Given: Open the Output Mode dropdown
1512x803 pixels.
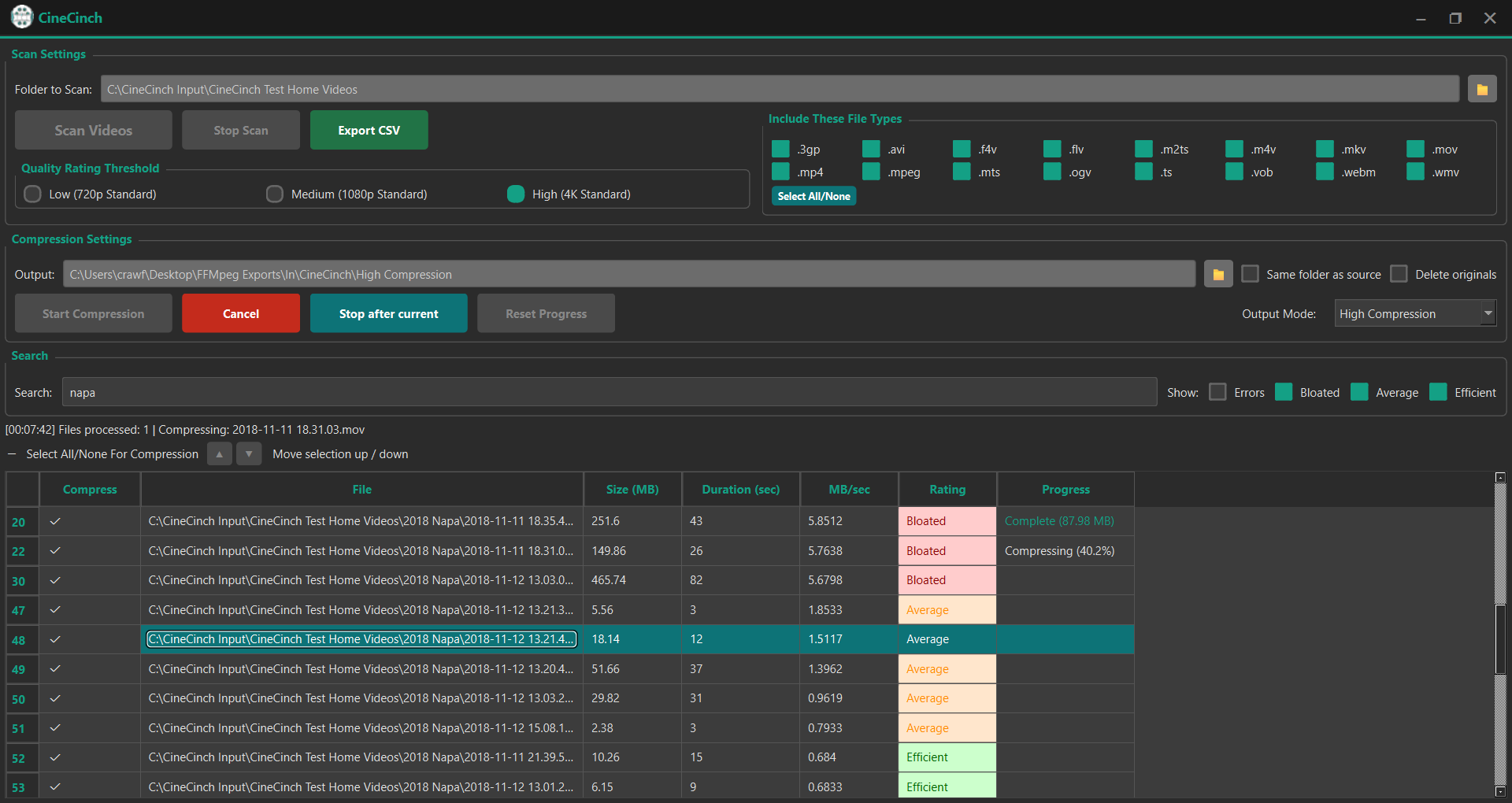Looking at the screenshot, I should point(1488,313).
